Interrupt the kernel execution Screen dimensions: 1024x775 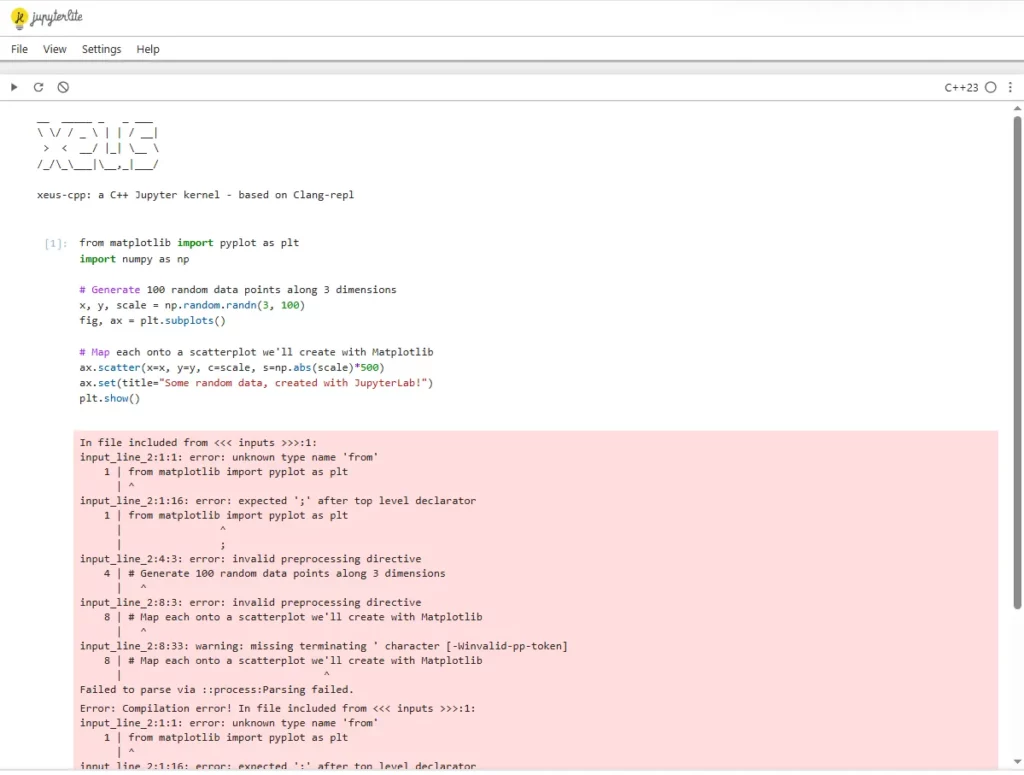(x=63, y=87)
